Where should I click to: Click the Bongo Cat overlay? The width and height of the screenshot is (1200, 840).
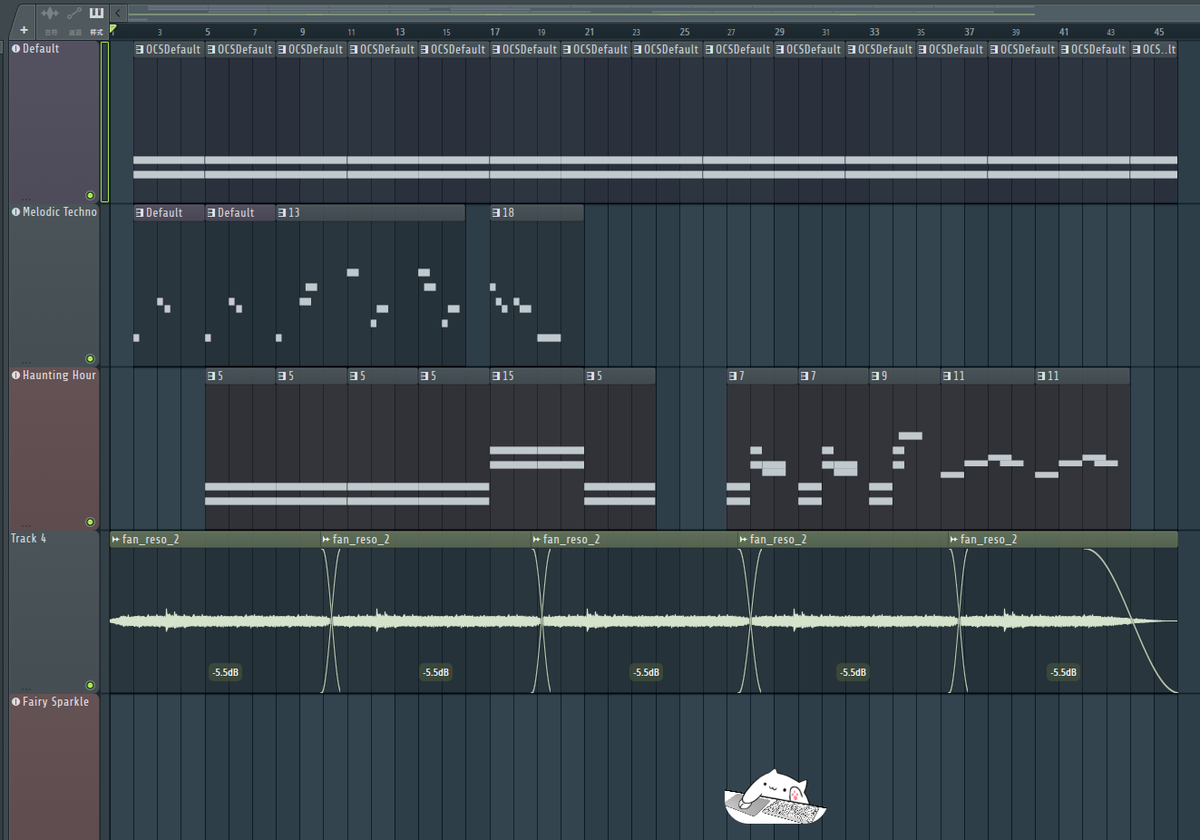coord(776,796)
